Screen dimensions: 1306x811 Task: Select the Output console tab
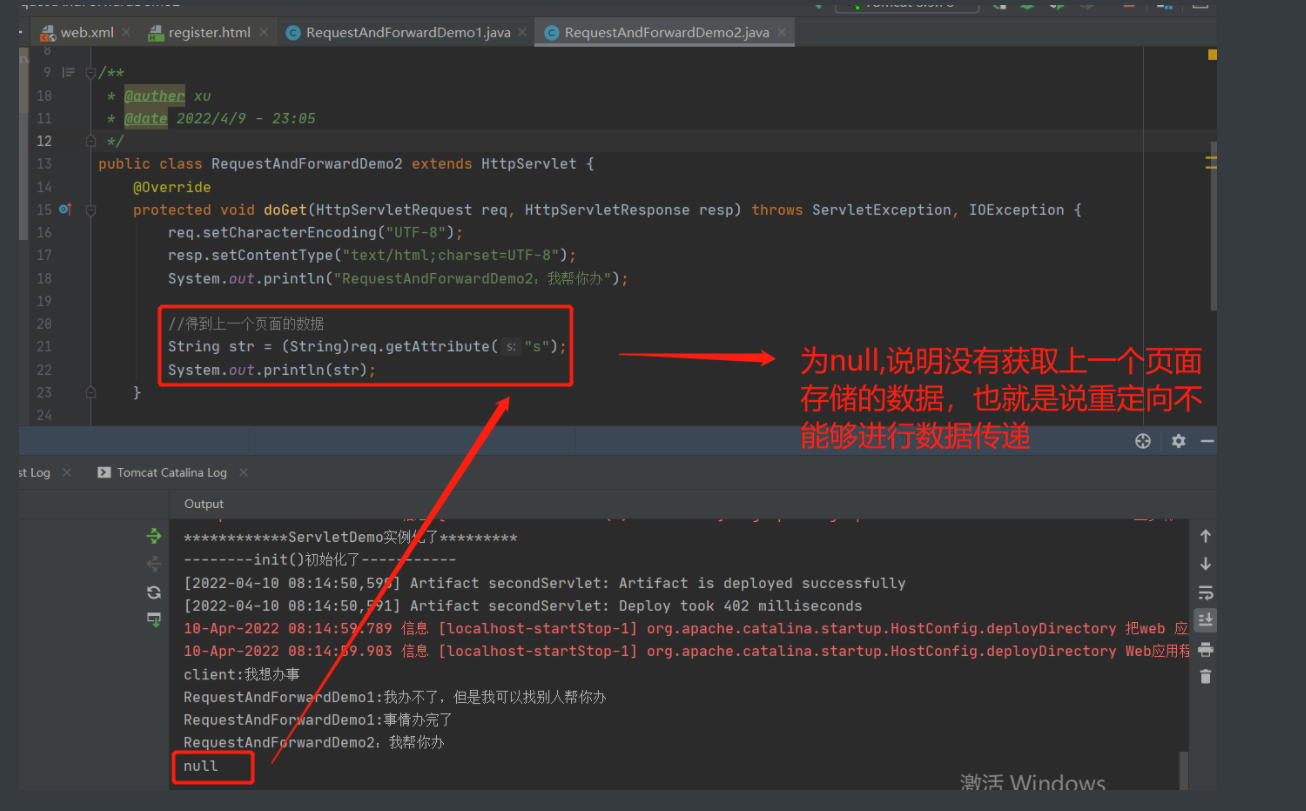click(204, 504)
